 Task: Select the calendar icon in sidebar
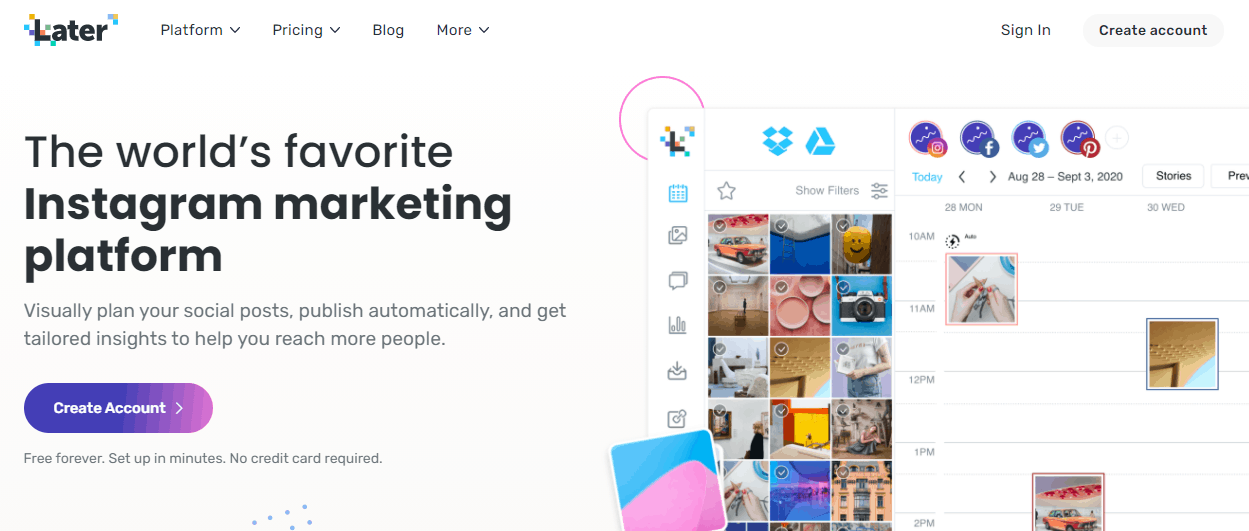point(677,193)
